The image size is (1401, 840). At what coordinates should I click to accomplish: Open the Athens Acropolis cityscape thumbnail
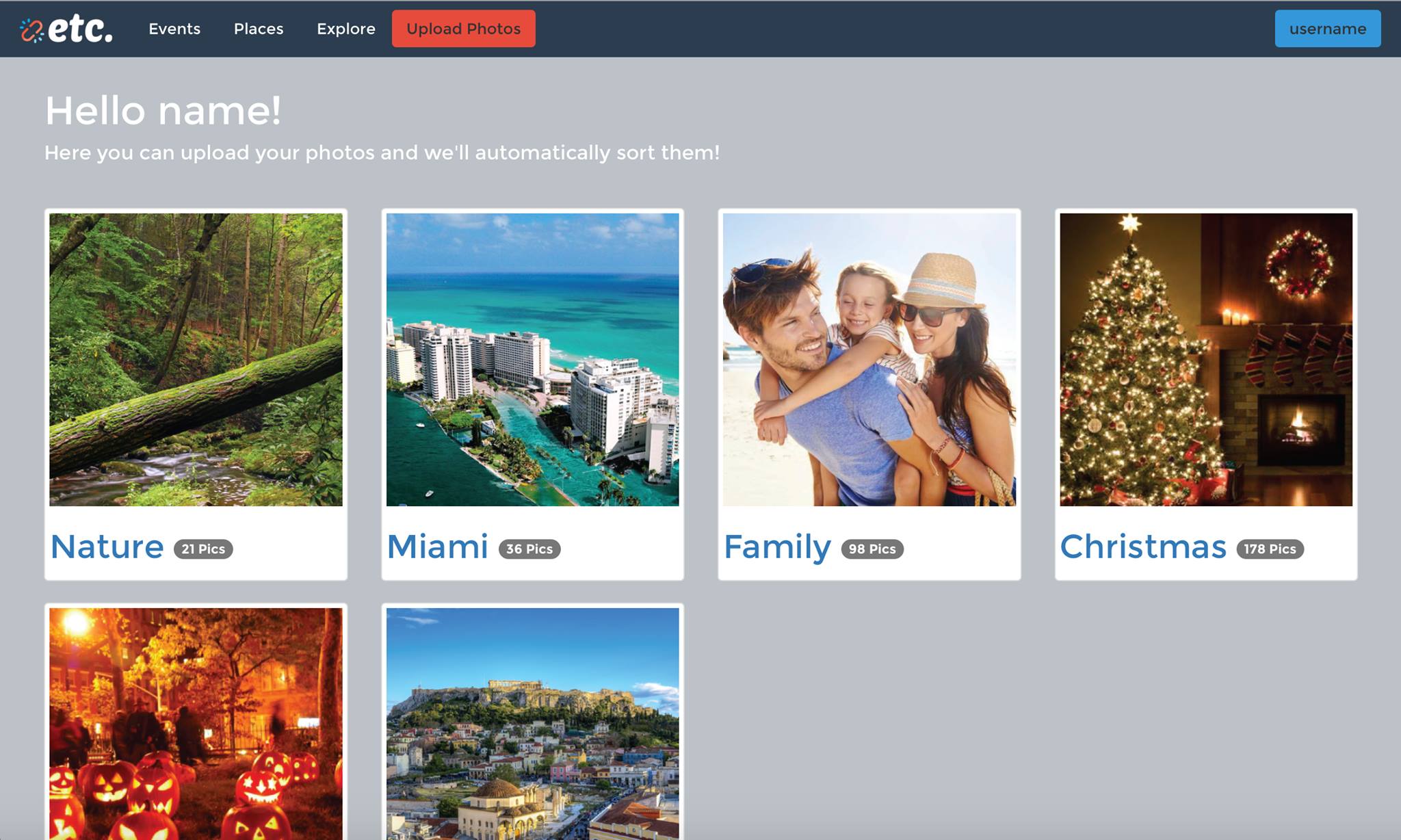coord(533,724)
